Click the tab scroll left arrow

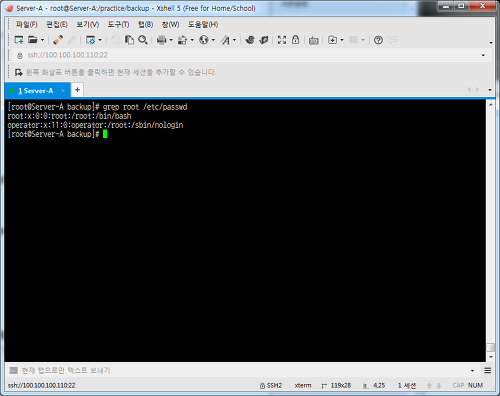(469, 89)
